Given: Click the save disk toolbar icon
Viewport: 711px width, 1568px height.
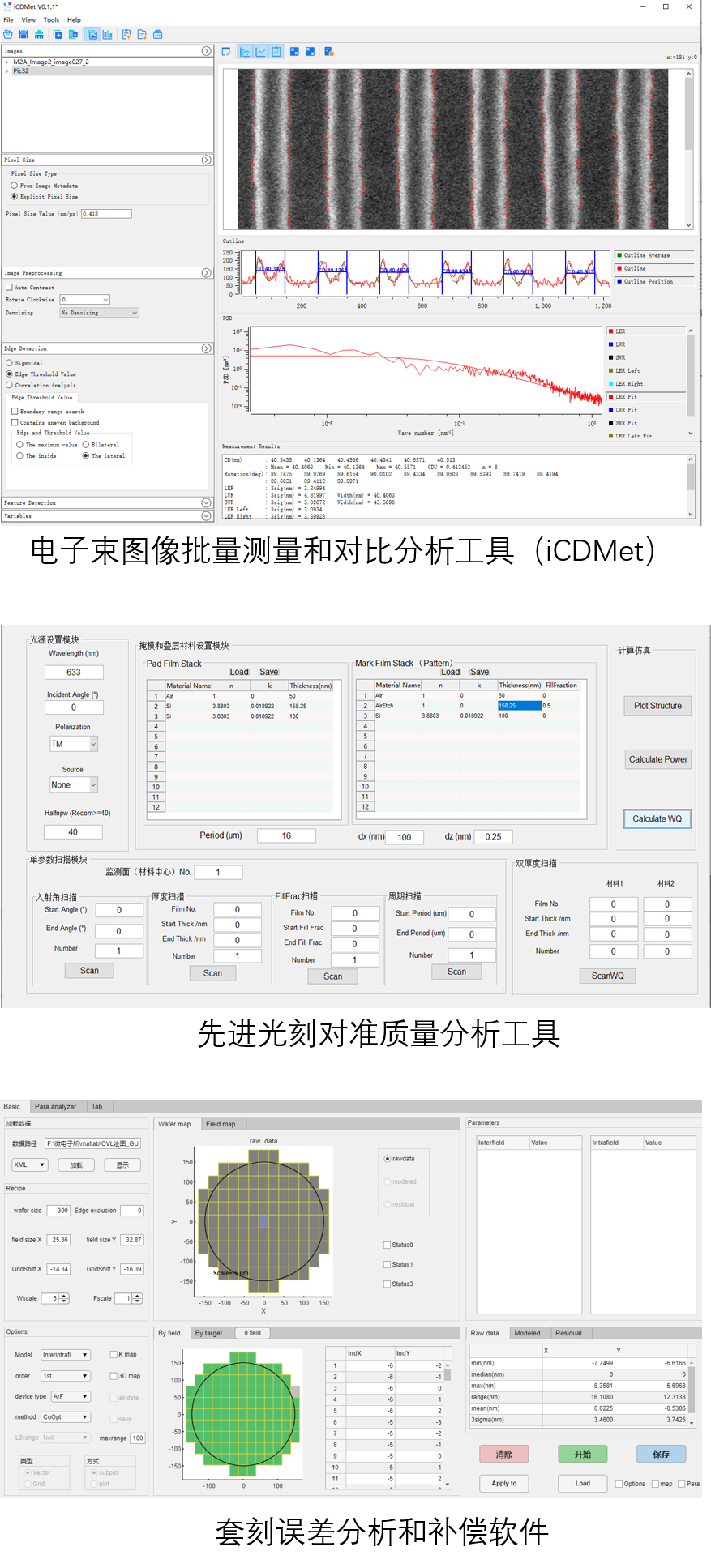Looking at the screenshot, I should (x=24, y=34).
